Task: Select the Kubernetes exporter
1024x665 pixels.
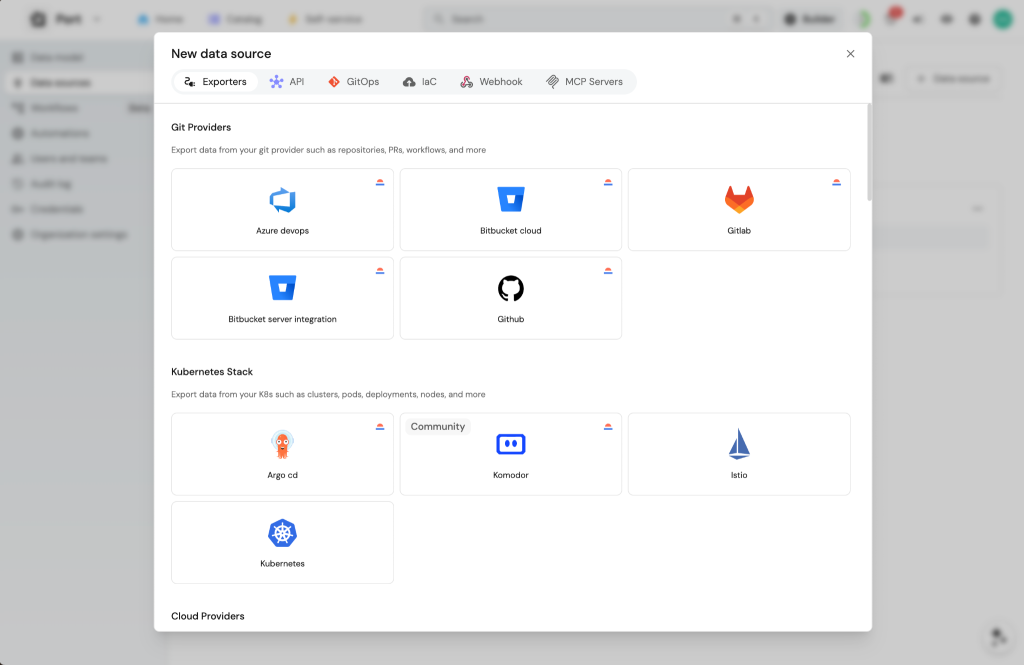Action: click(x=282, y=542)
